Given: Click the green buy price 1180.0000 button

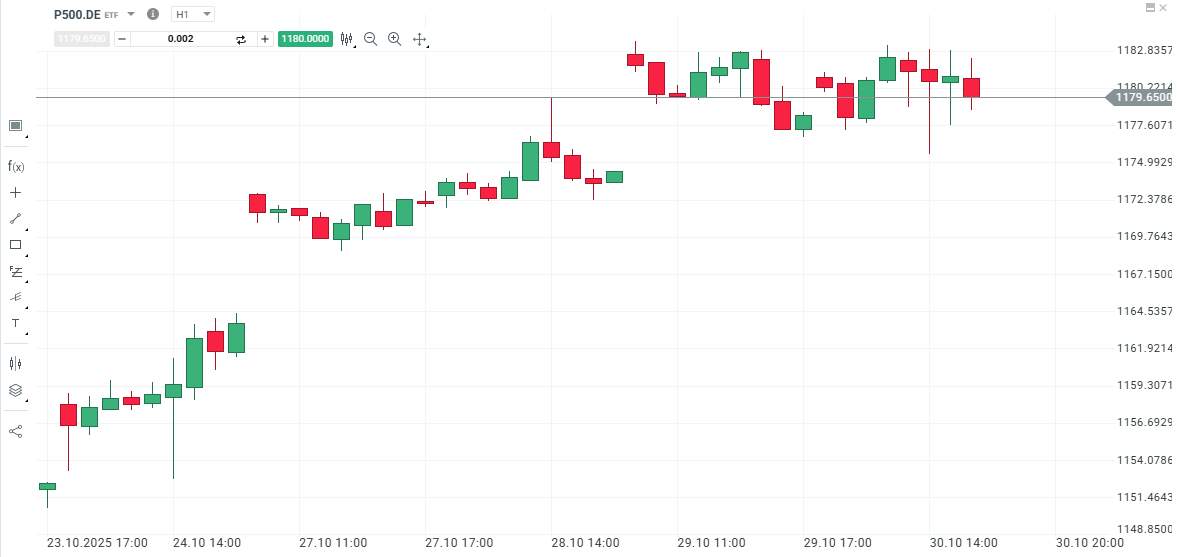Looking at the screenshot, I should pos(305,39).
